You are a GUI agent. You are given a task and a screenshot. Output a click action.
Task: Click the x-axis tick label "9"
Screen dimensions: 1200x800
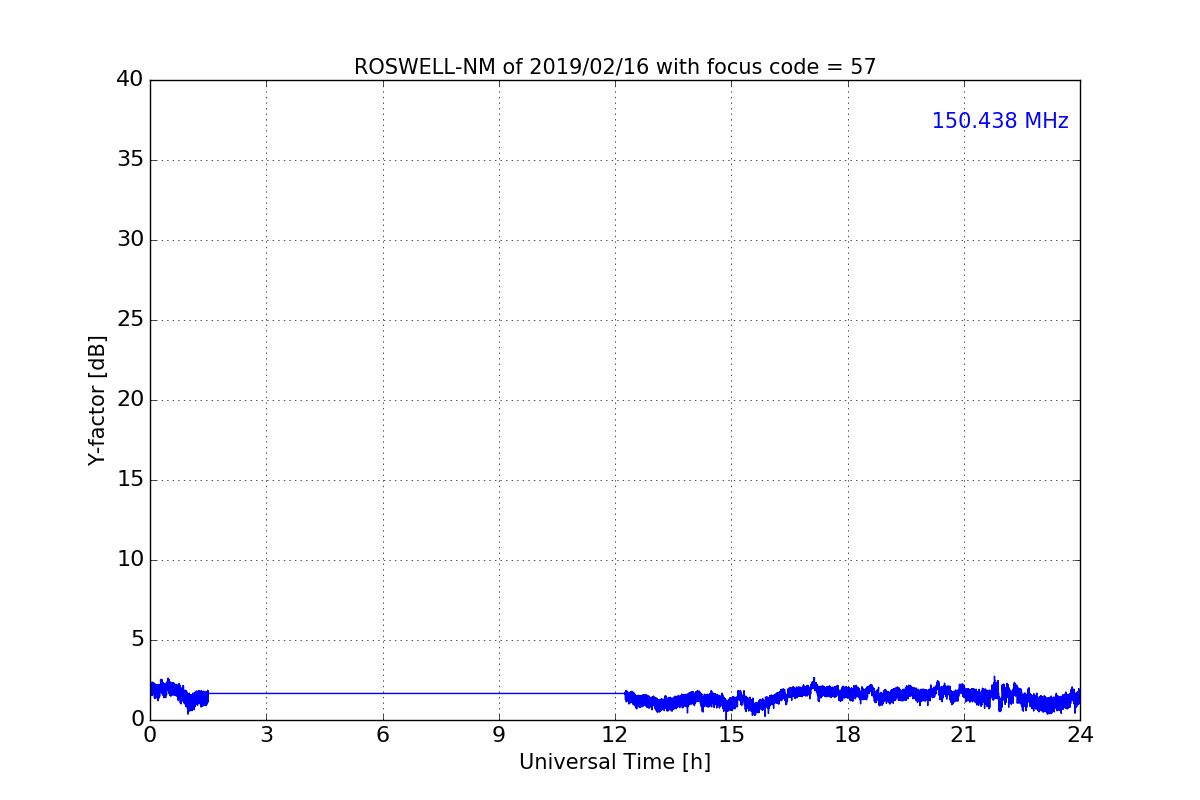click(x=499, y=735)
